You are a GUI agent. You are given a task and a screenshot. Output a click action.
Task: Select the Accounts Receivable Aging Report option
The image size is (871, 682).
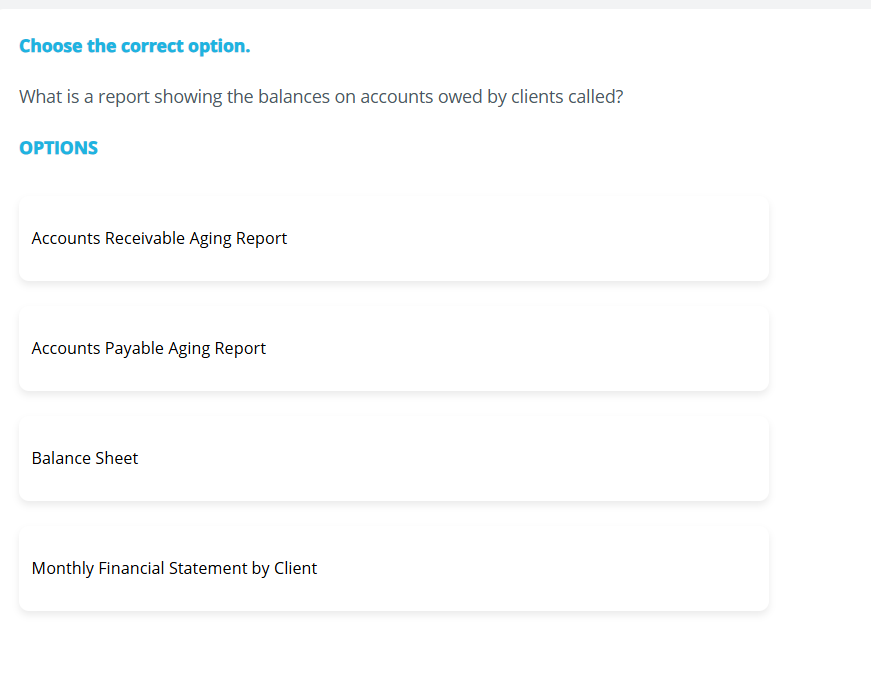coord(394,238)
